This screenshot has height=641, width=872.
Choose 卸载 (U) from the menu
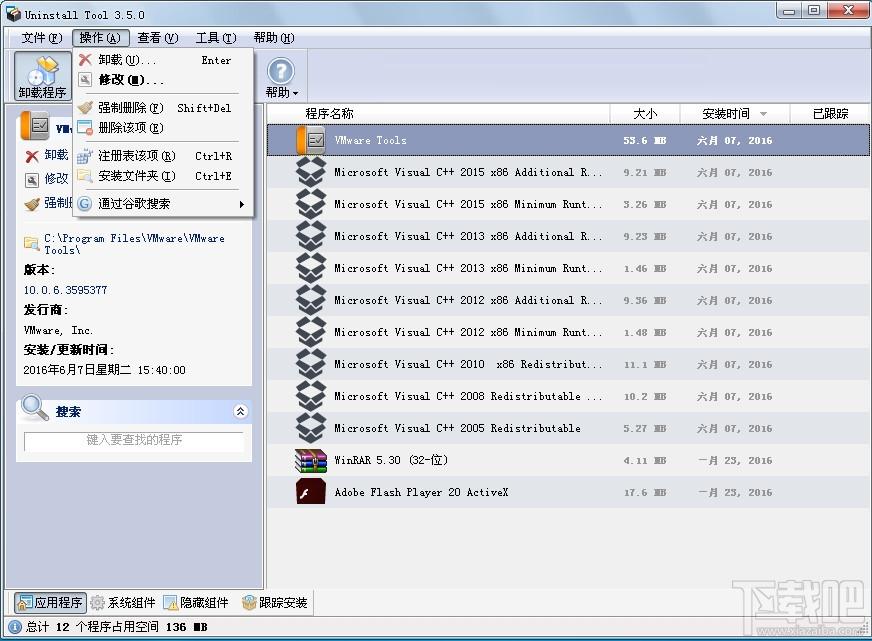tap(162, 60)
